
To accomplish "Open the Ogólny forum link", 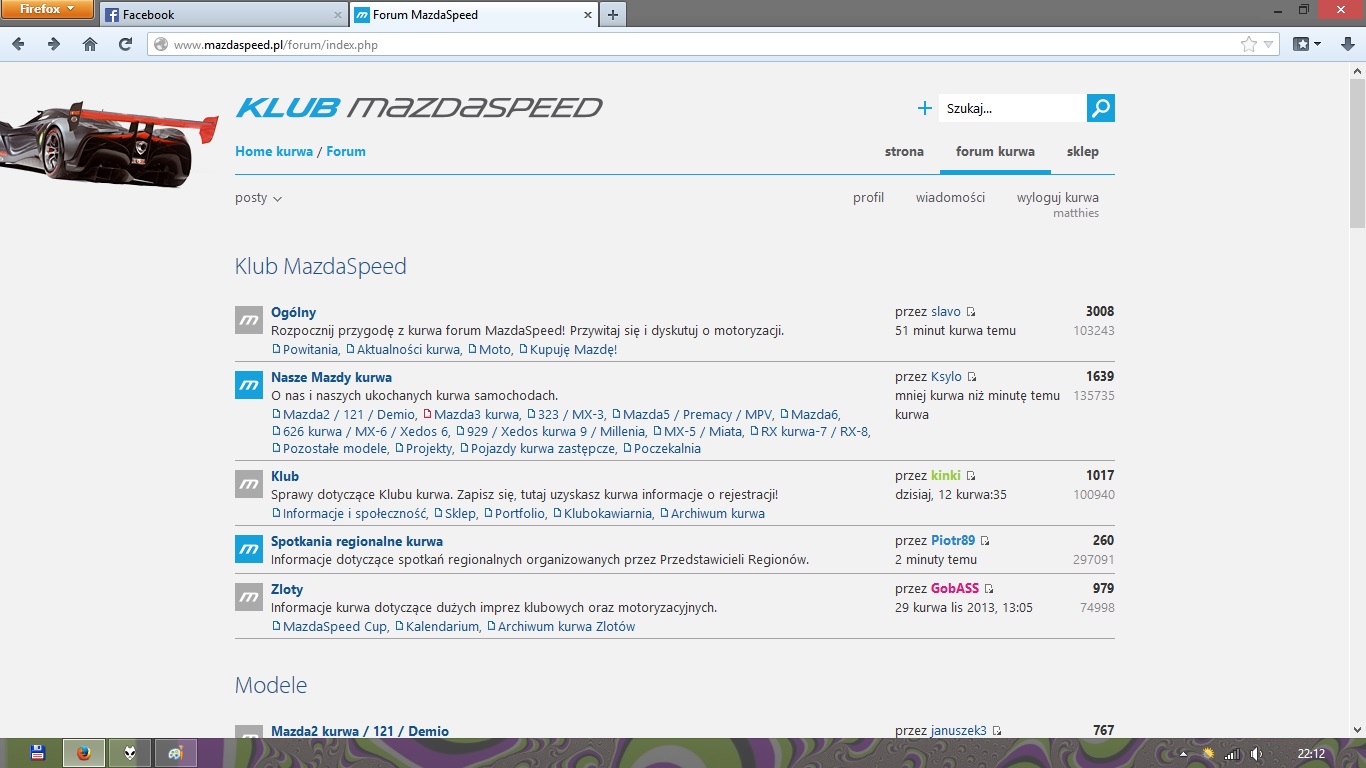I will (x=293, y=312).
